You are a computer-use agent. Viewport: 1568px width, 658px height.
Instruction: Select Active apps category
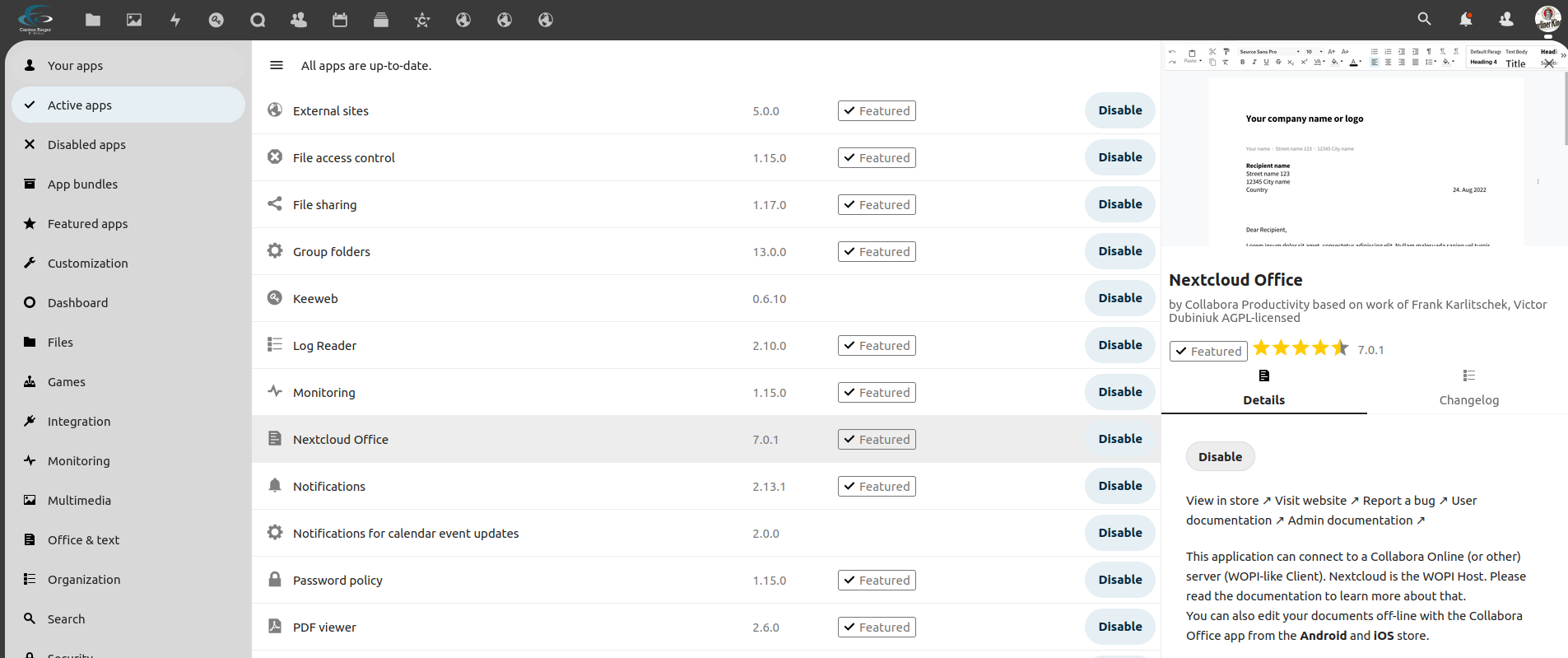tap(128, 105)
